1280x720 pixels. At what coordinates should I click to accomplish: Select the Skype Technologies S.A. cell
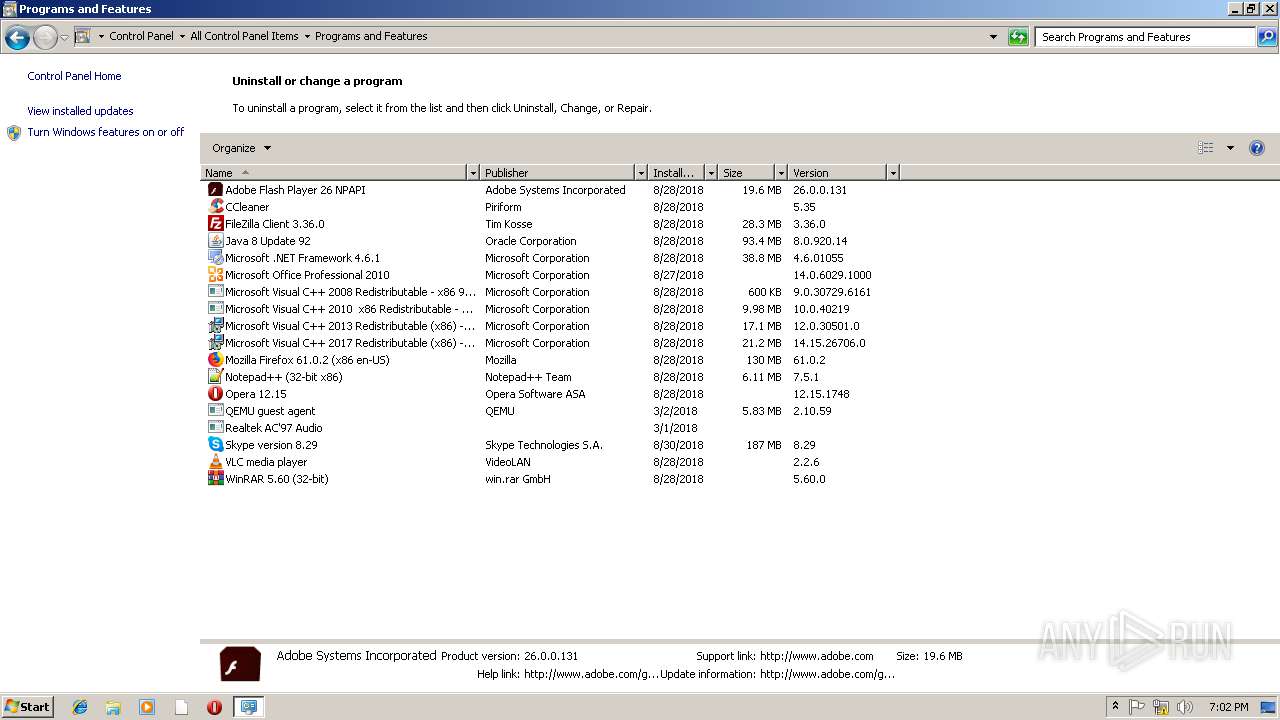tap(544, 445)
